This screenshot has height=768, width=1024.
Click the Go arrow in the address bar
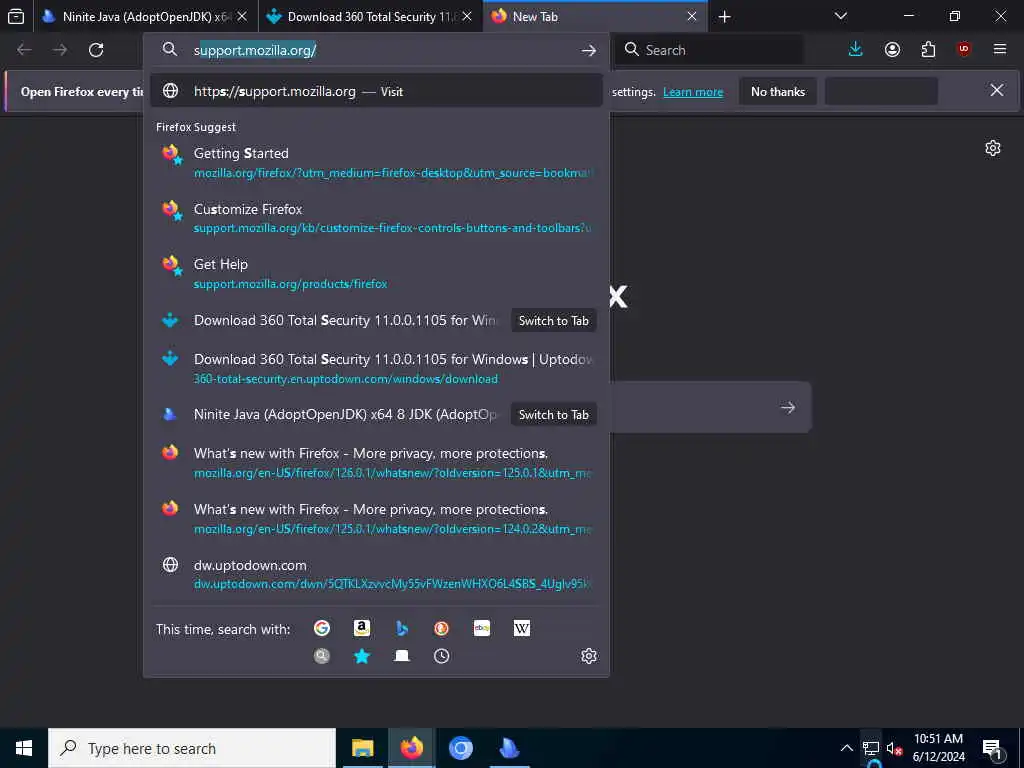588,50
